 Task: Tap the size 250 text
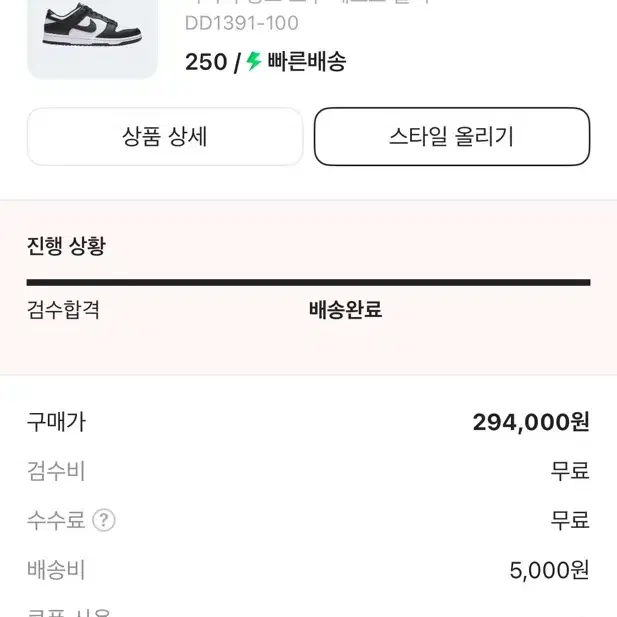click(x=206, y=62)
